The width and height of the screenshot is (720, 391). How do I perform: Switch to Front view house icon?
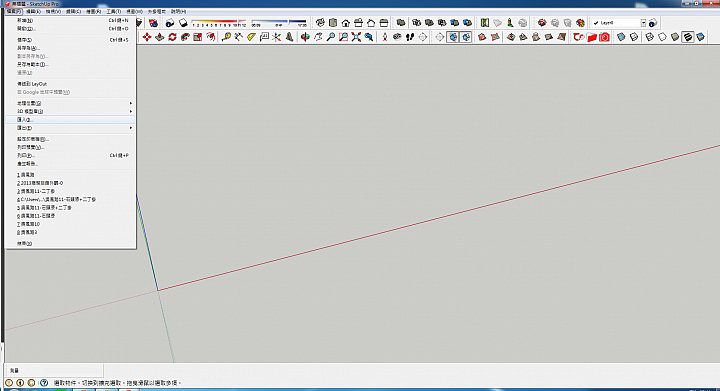pyautogui.click(x=346, y=22)
